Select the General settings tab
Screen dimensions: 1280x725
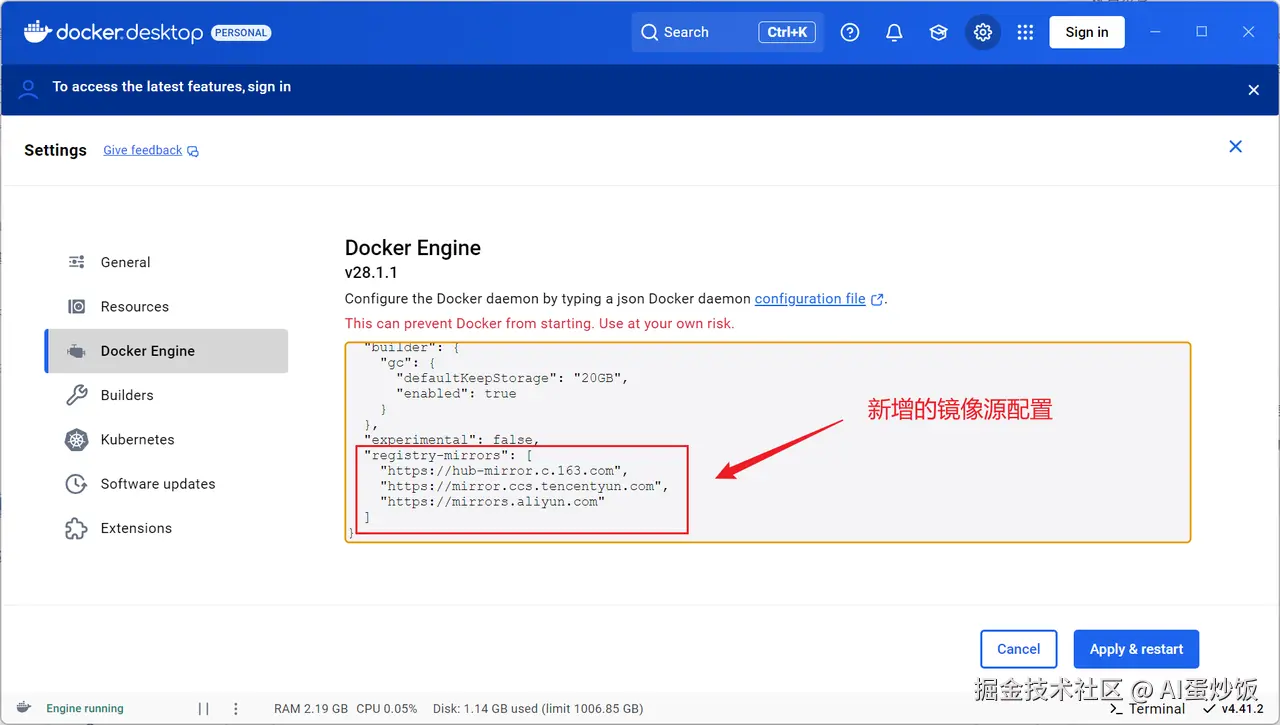point(166,262)
